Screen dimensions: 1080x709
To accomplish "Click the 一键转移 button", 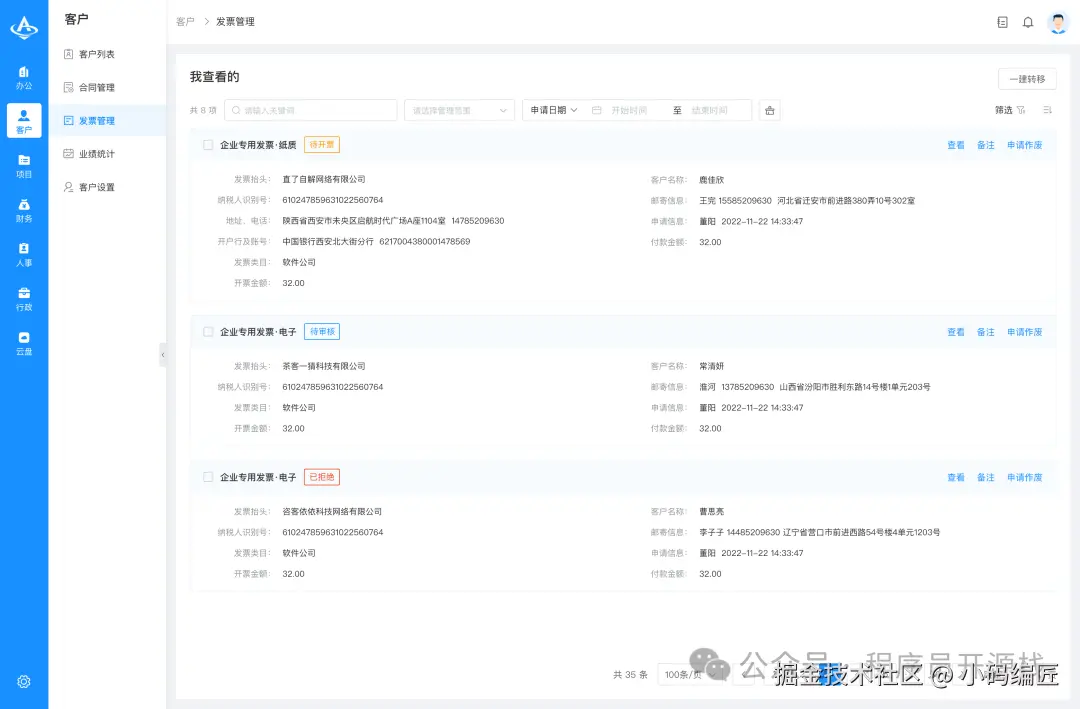I will click(x=1027, y=79).
